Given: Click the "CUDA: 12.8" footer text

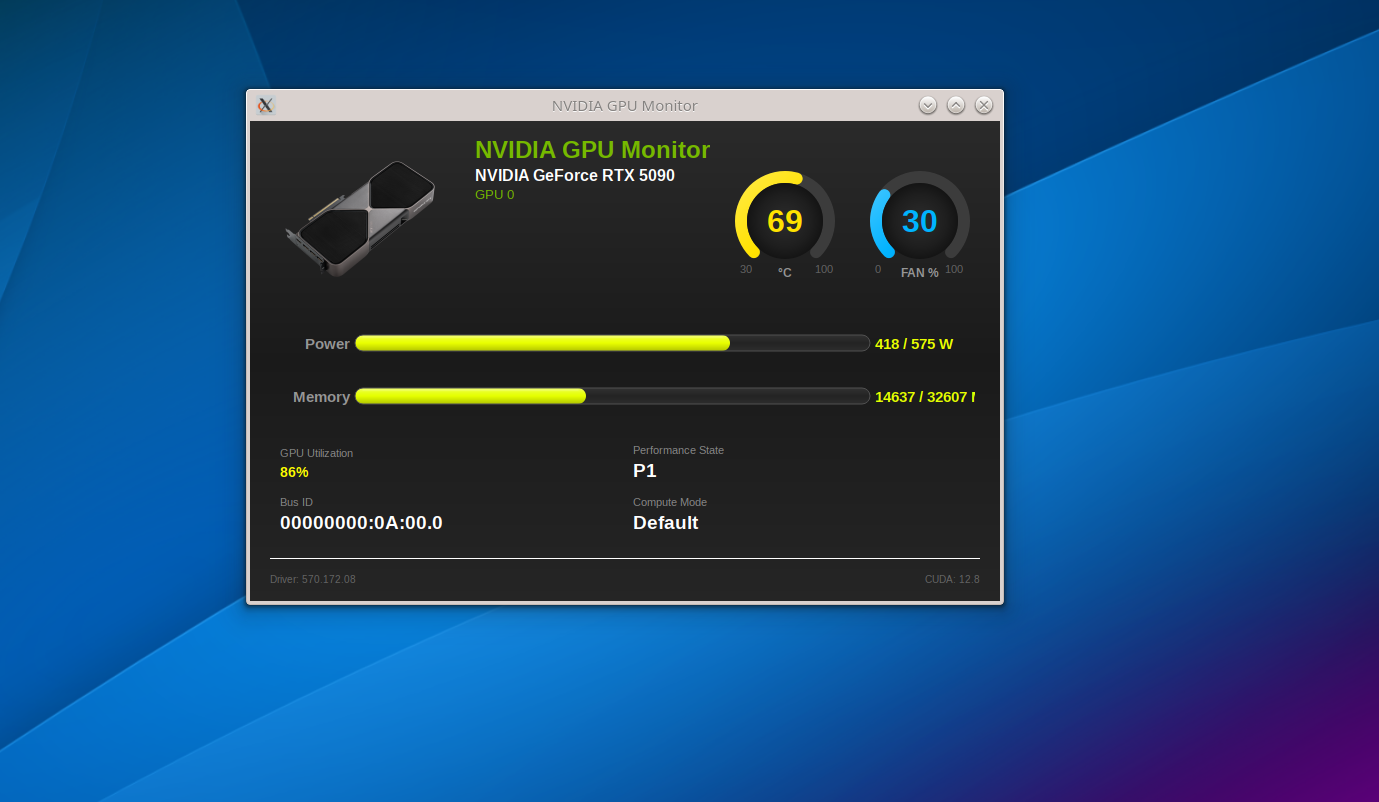Looking at the screenshot, I should (952, 579).
